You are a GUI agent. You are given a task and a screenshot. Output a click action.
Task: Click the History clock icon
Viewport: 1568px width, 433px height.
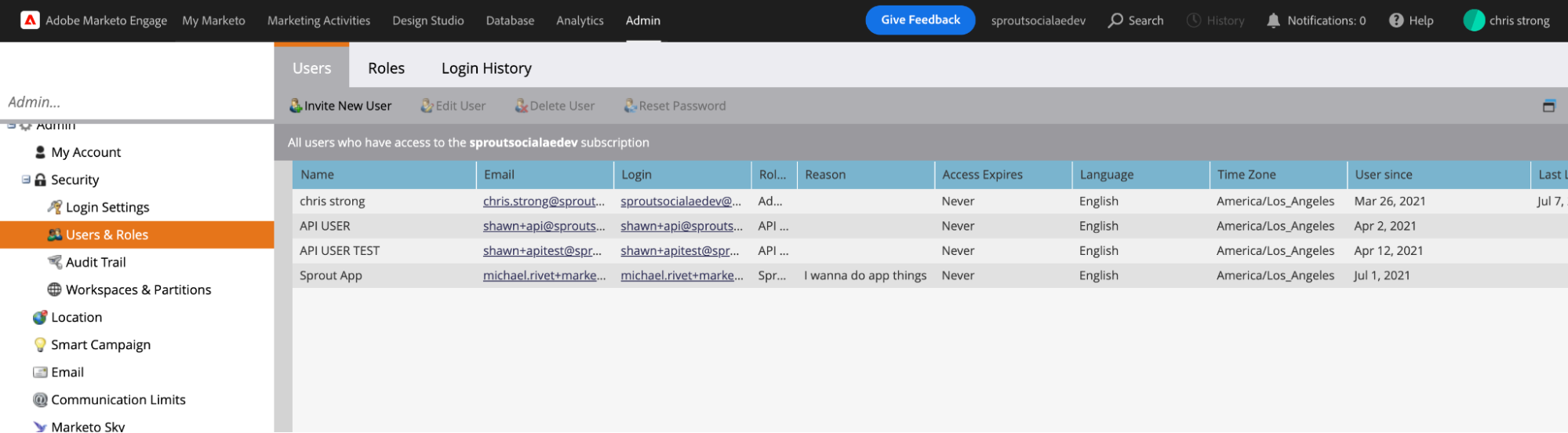[1194, 20]
